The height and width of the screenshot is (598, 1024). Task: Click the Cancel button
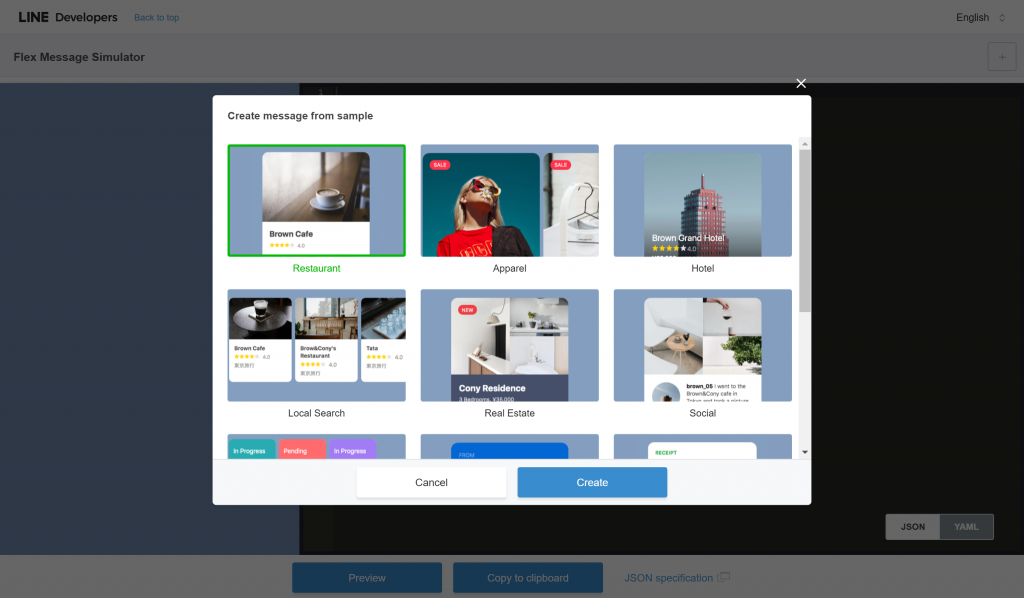pyautogui.click(x=431, y=482)
